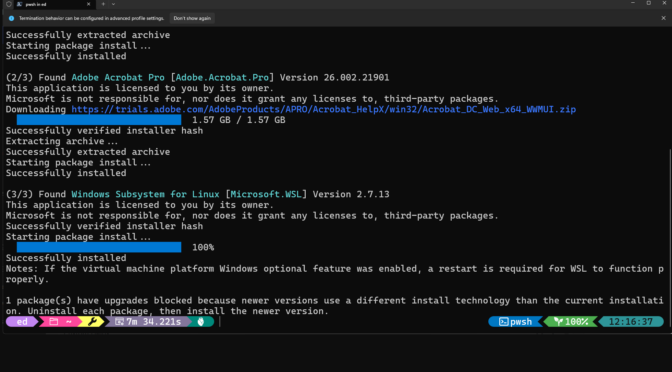Click the 'pwsh' shell segment in prompt
Viewport: 672px width, 372px height.
516,321
